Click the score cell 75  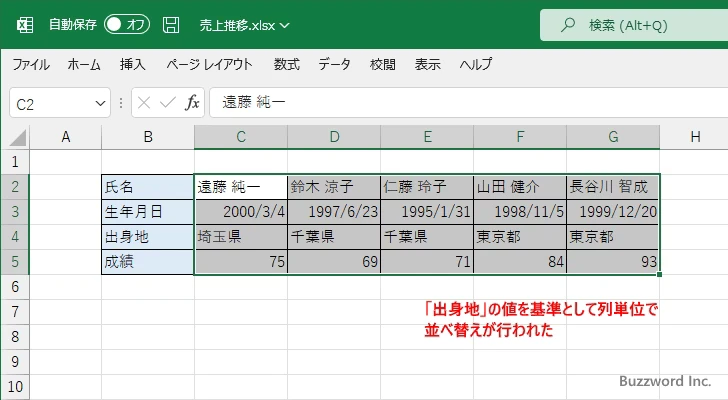tap(241, 262)
